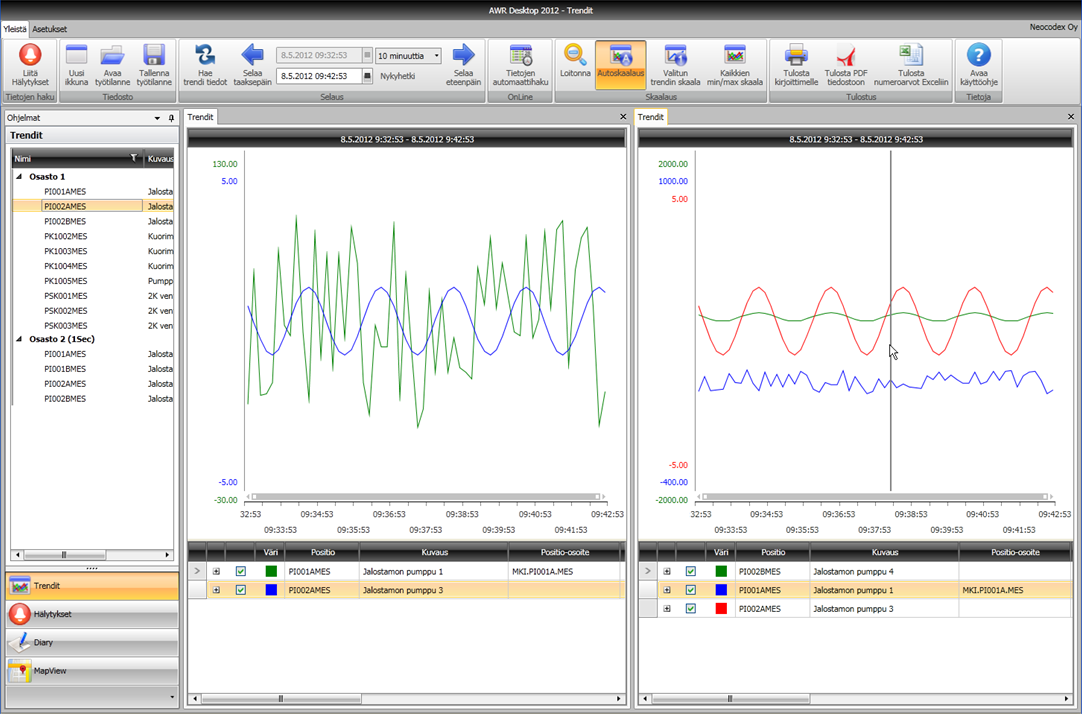This screenshot has height=714, width=1082.
Task: Expand PI001AMES row in left trend table
Action: point(216,571)
